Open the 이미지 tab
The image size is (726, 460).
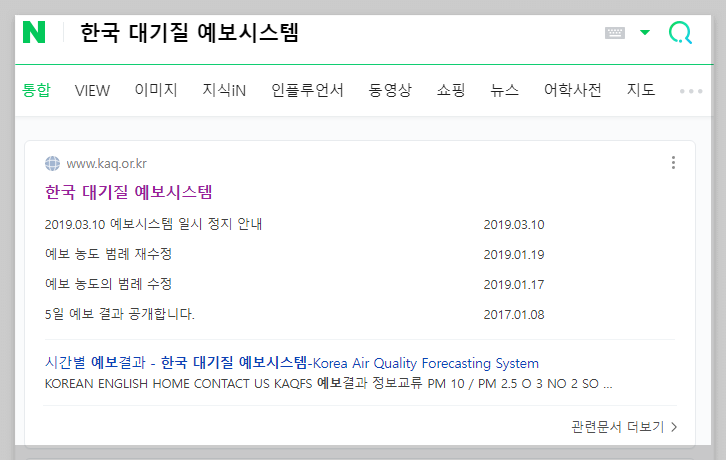[x=156, y=90]
